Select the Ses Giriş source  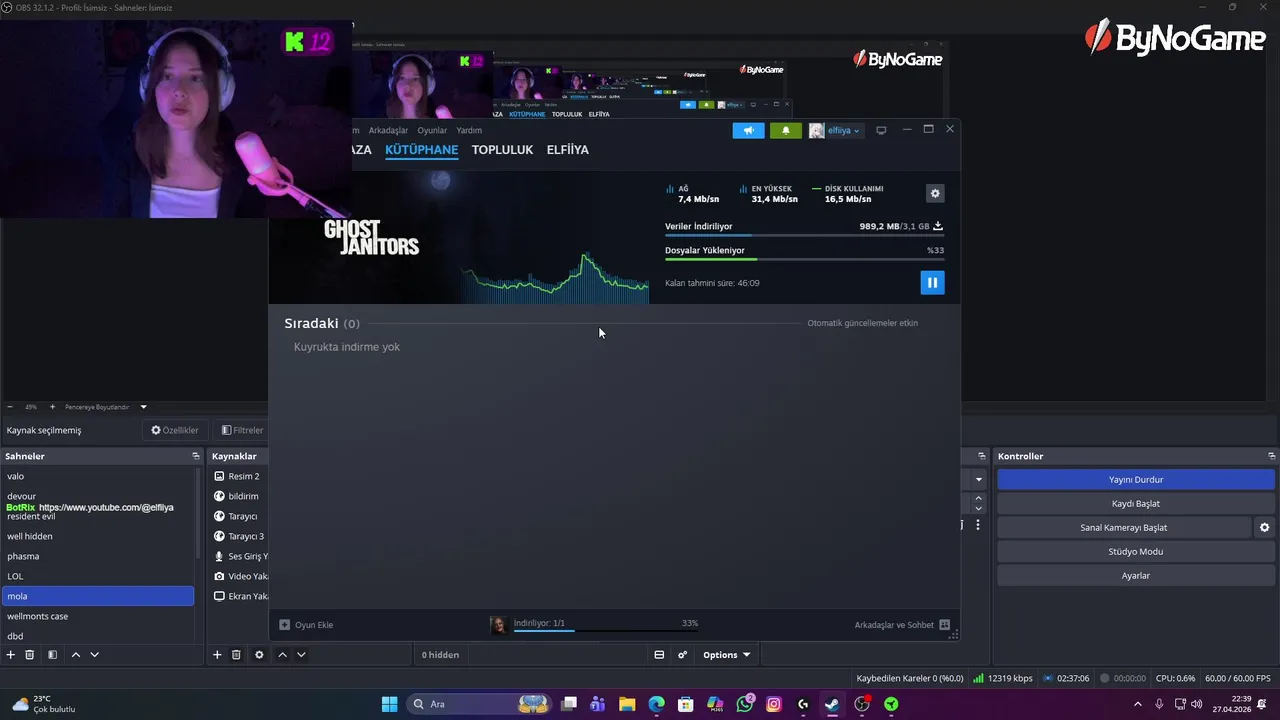pos(240,556)
